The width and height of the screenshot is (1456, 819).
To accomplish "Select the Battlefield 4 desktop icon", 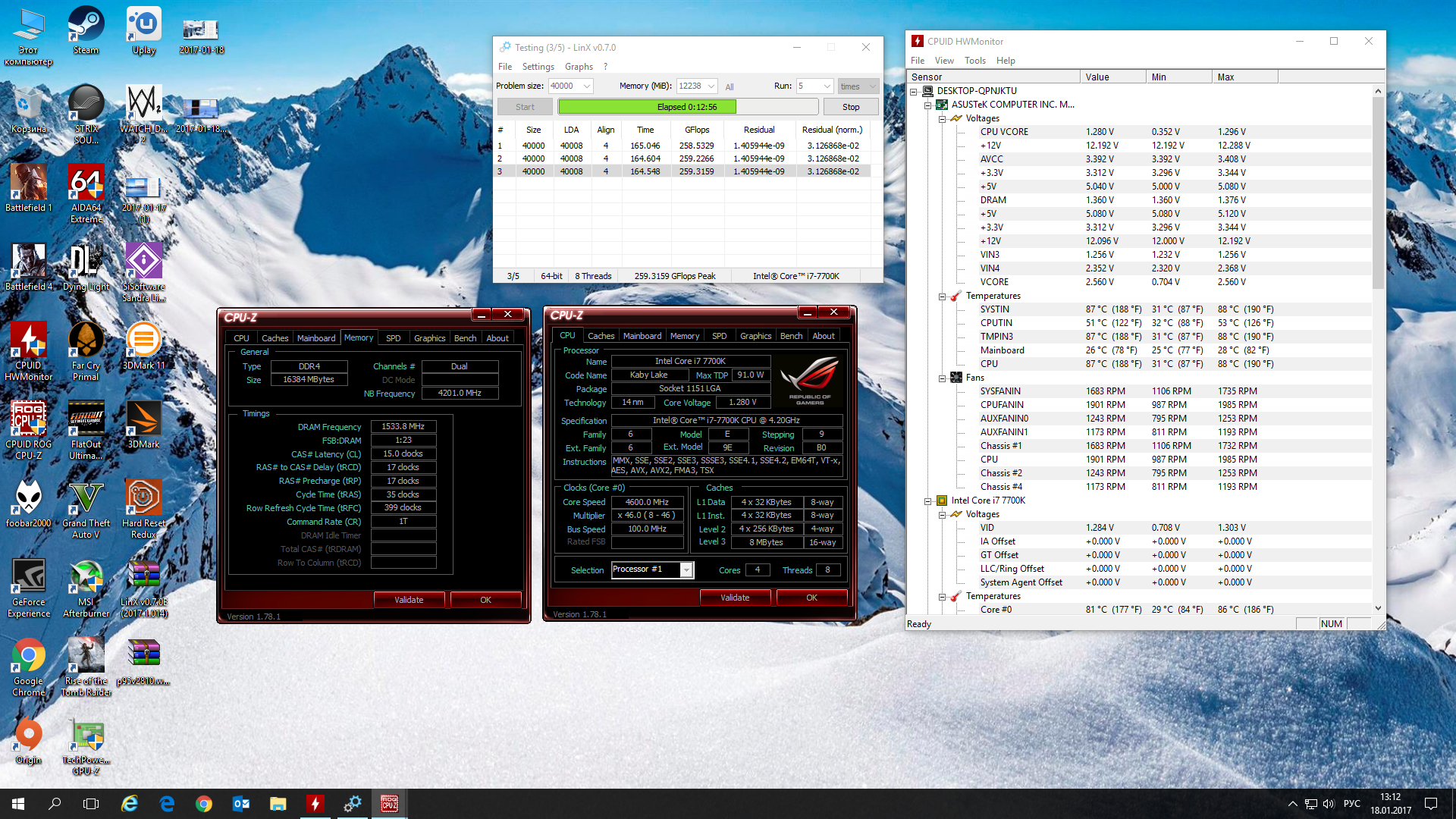I will 29,267.
